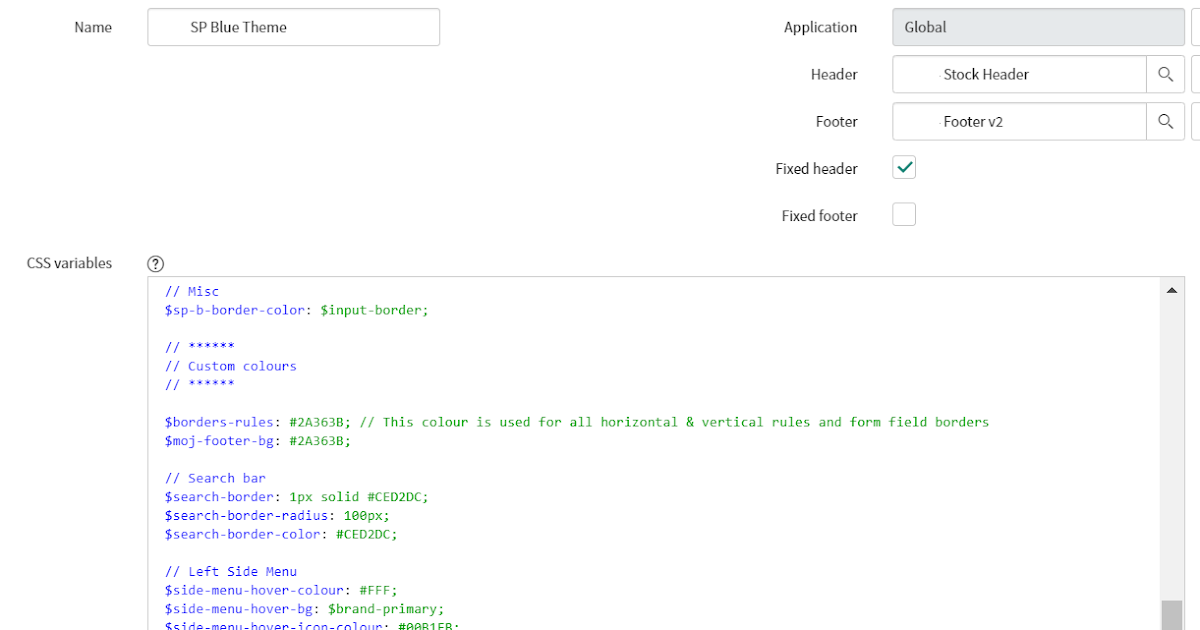Click the Global Application field
Image resolution: width=1200 pixels, height=630 pixels.
click(x=1037, y=27)
